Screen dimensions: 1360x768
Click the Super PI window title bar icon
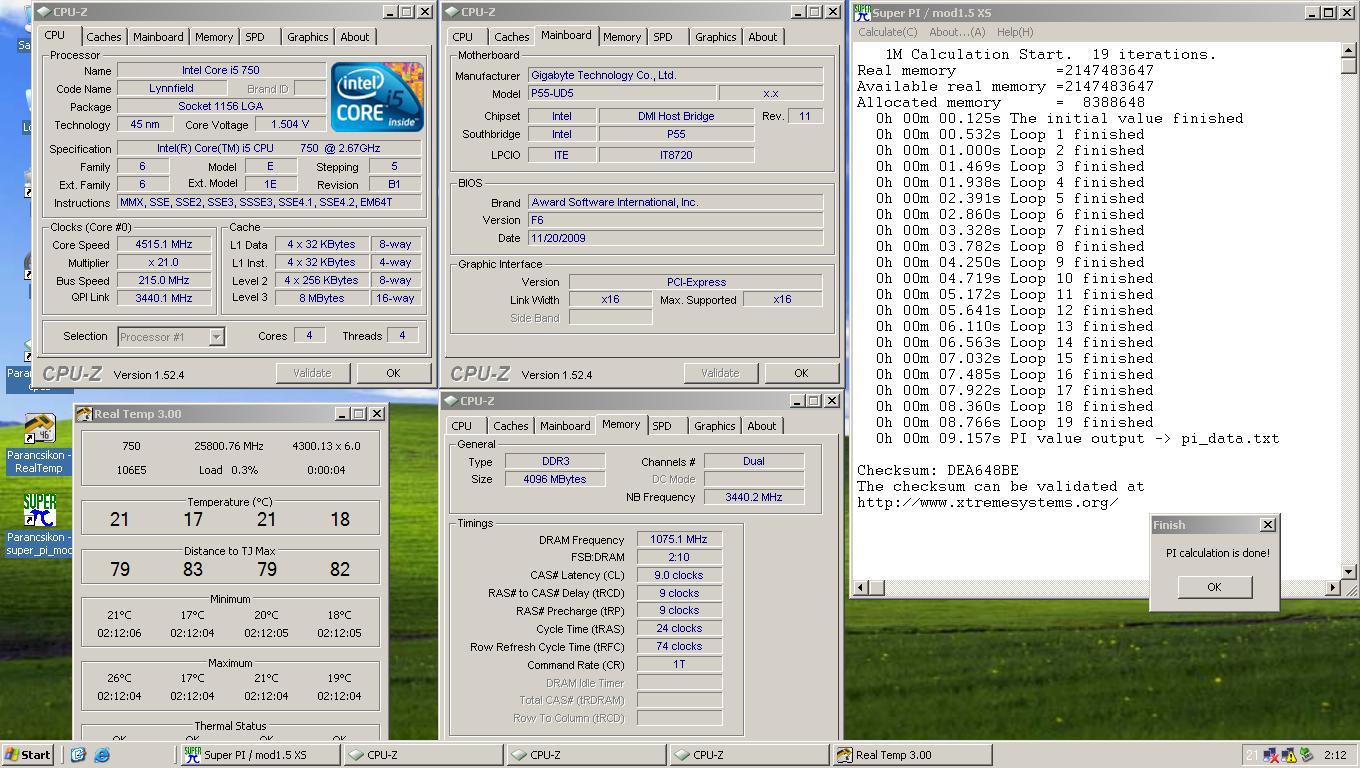(862, 12)
